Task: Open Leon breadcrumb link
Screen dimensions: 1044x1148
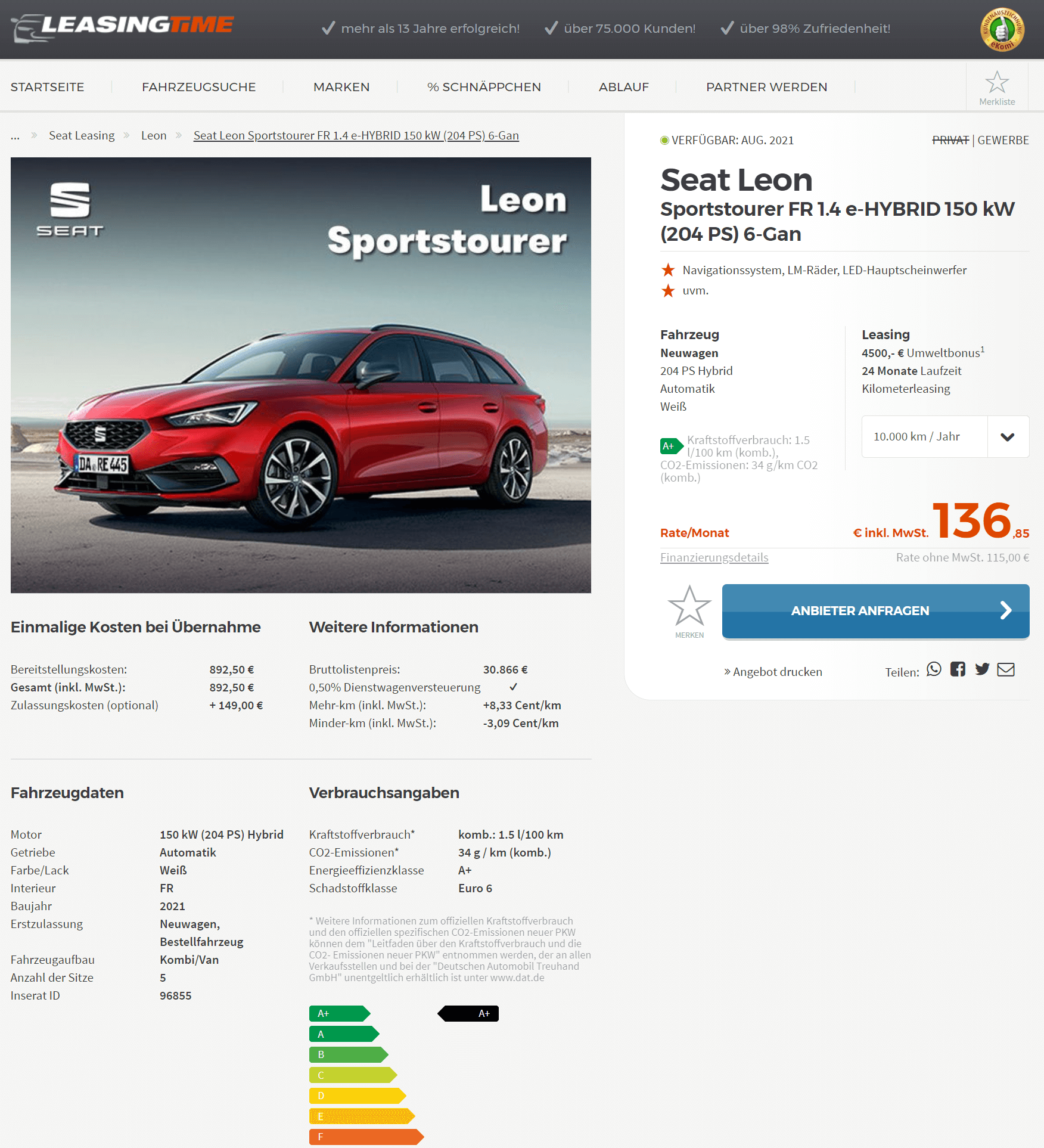Action: point(154,135)
